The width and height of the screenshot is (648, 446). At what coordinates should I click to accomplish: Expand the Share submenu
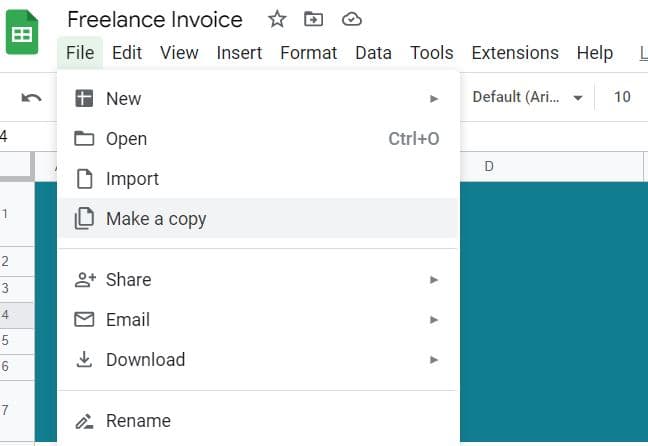point(434,280)
